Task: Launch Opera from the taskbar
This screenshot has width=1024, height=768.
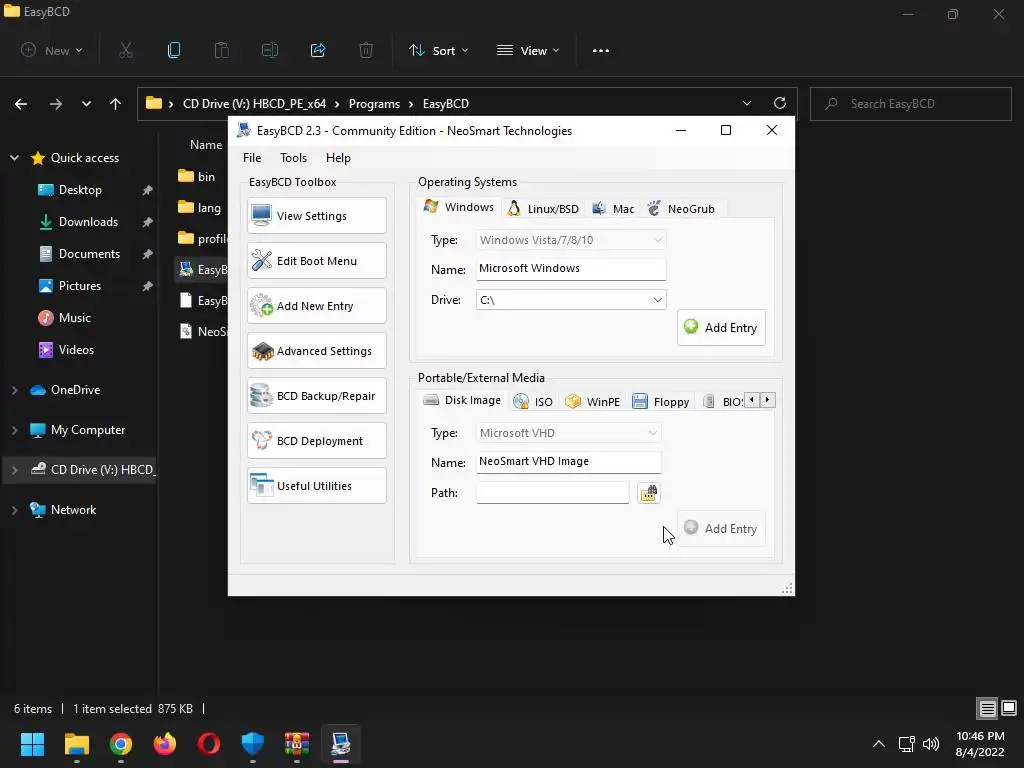Action: tap(209, 744)
